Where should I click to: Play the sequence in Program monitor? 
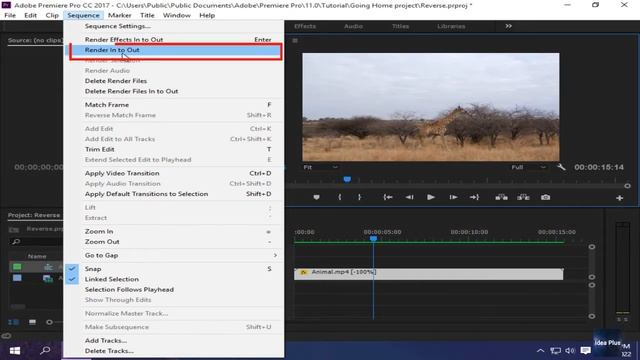click(431, 197)
